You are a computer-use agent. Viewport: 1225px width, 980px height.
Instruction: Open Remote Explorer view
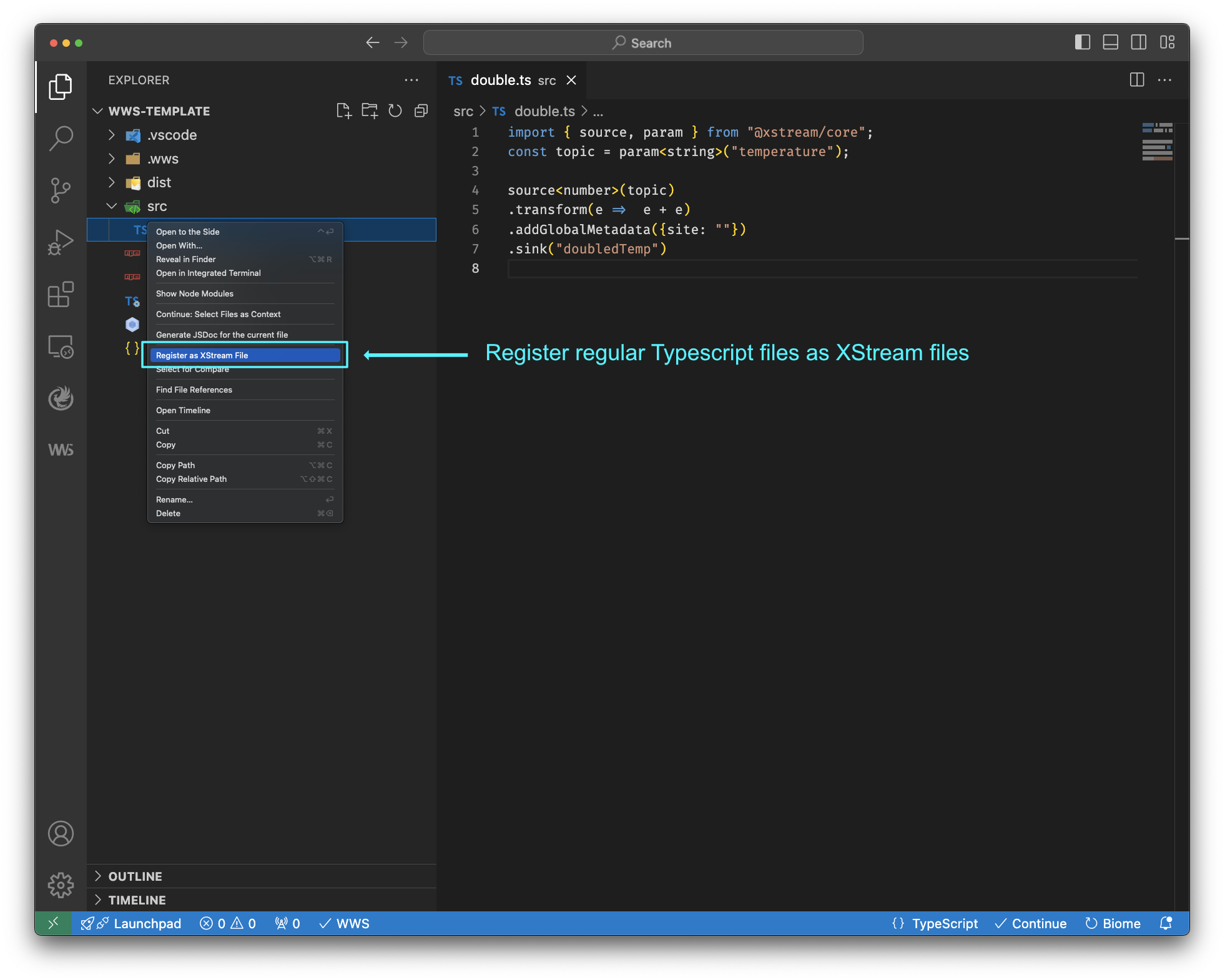pyautogui.click(x=61, y=346)
